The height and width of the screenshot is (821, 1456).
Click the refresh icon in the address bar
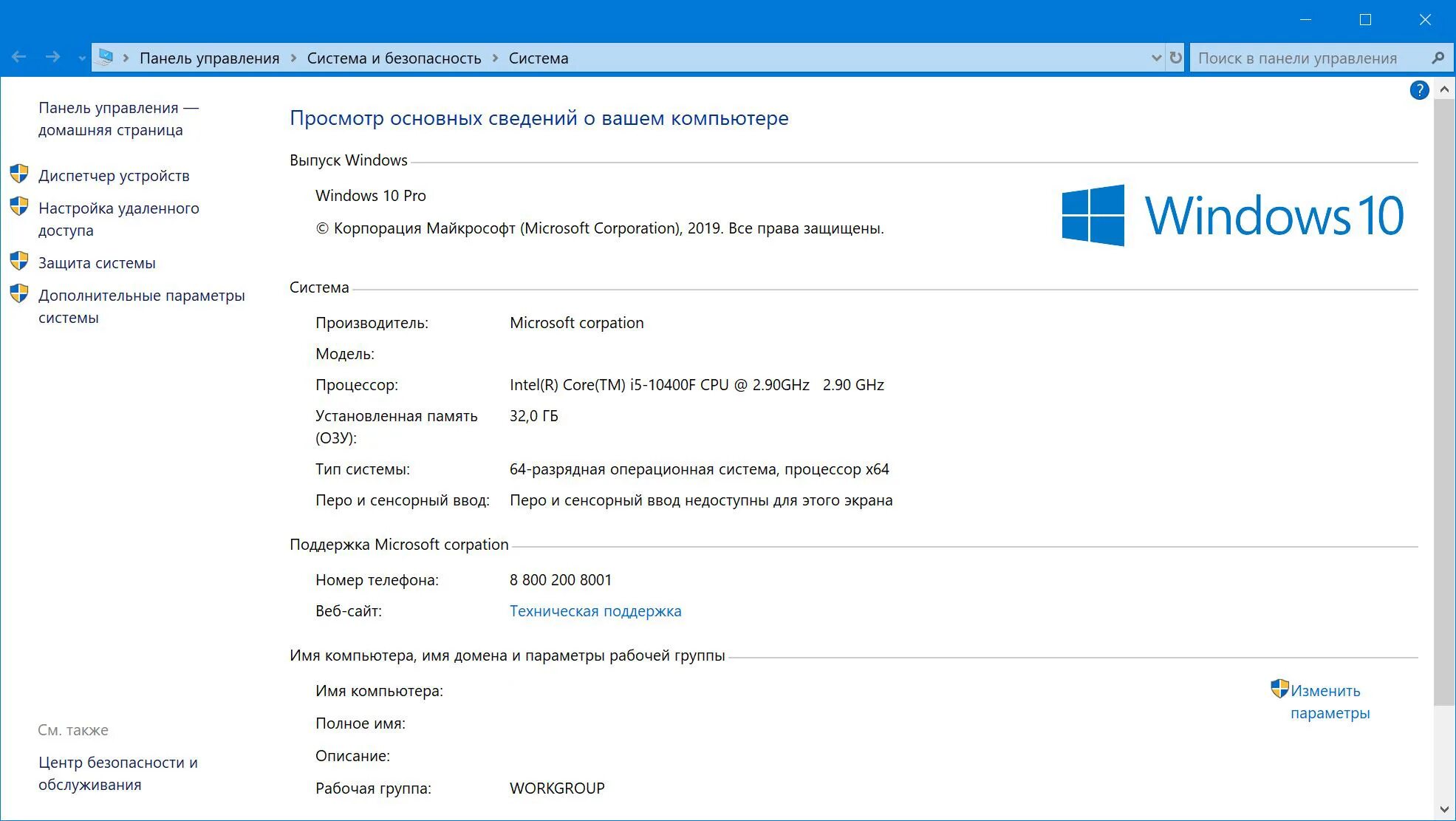tap(1175, 58)
